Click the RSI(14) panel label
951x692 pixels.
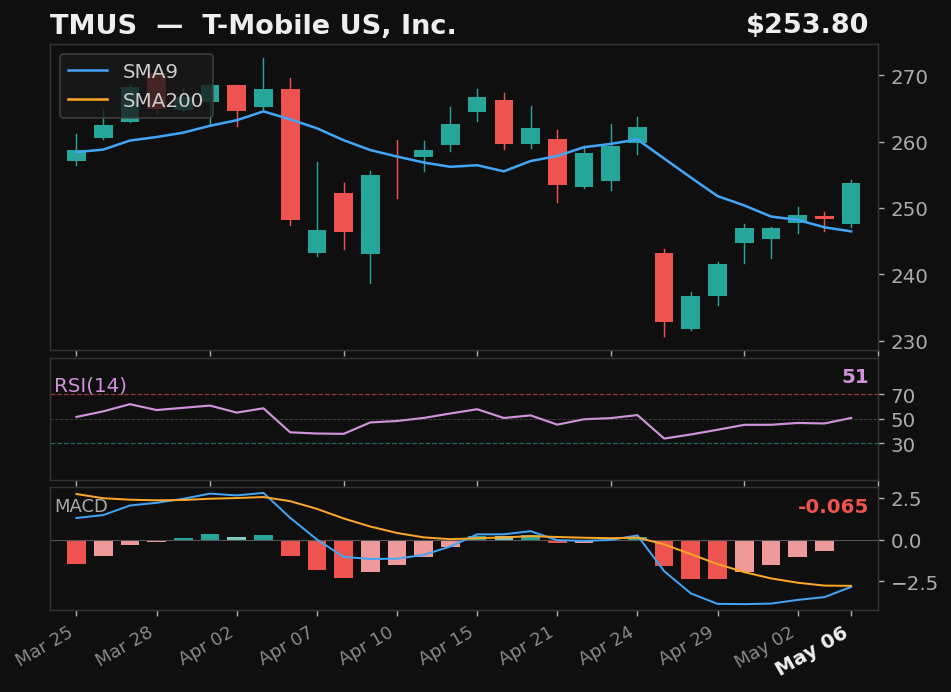click(x=90, y=386)
